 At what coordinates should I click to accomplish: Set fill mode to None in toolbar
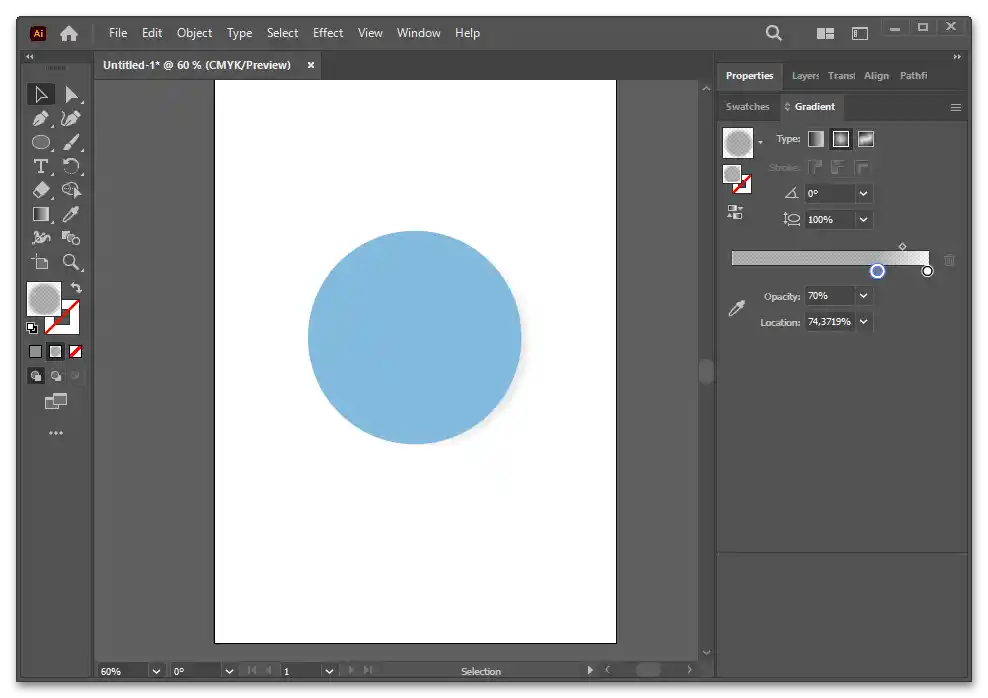75,352
